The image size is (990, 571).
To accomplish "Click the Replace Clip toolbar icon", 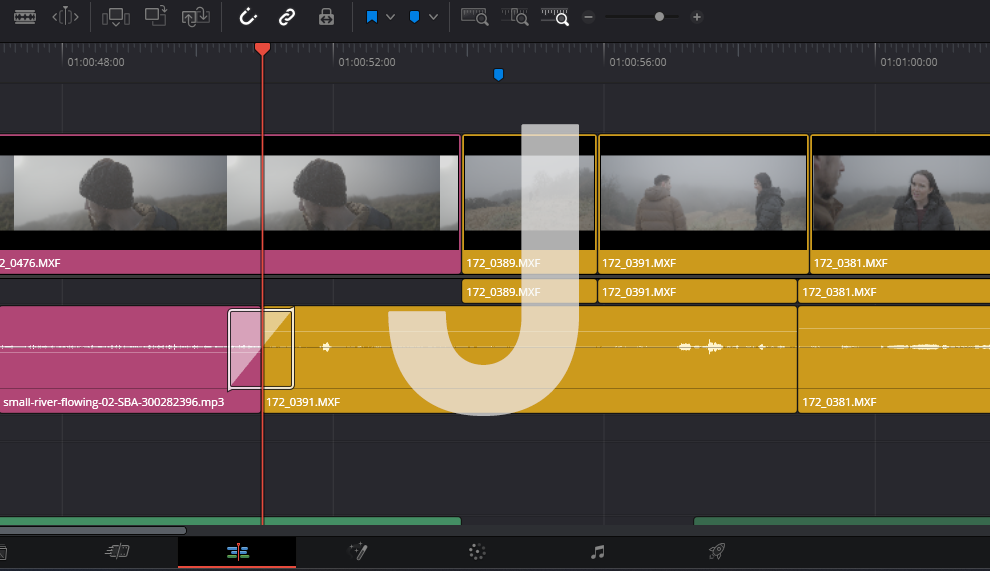I will click(x=196, y=17).
